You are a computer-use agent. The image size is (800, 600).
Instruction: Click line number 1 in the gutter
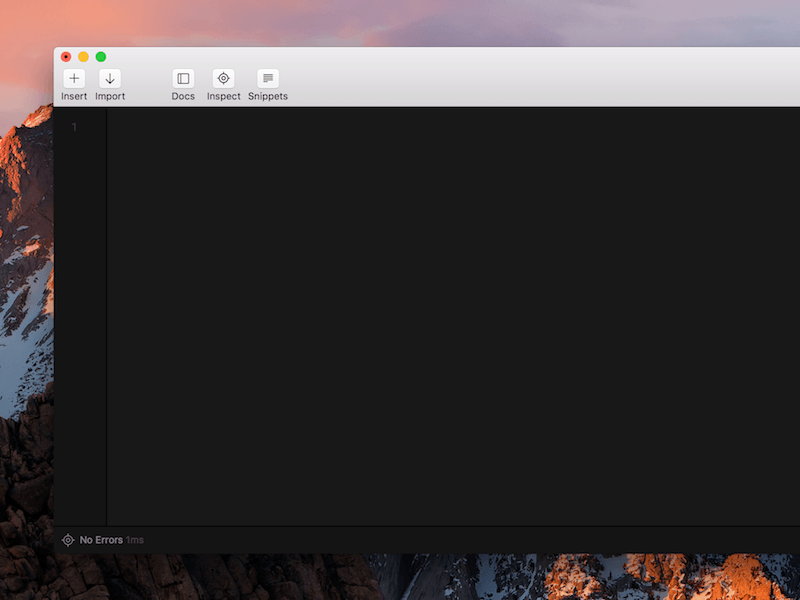74,128
